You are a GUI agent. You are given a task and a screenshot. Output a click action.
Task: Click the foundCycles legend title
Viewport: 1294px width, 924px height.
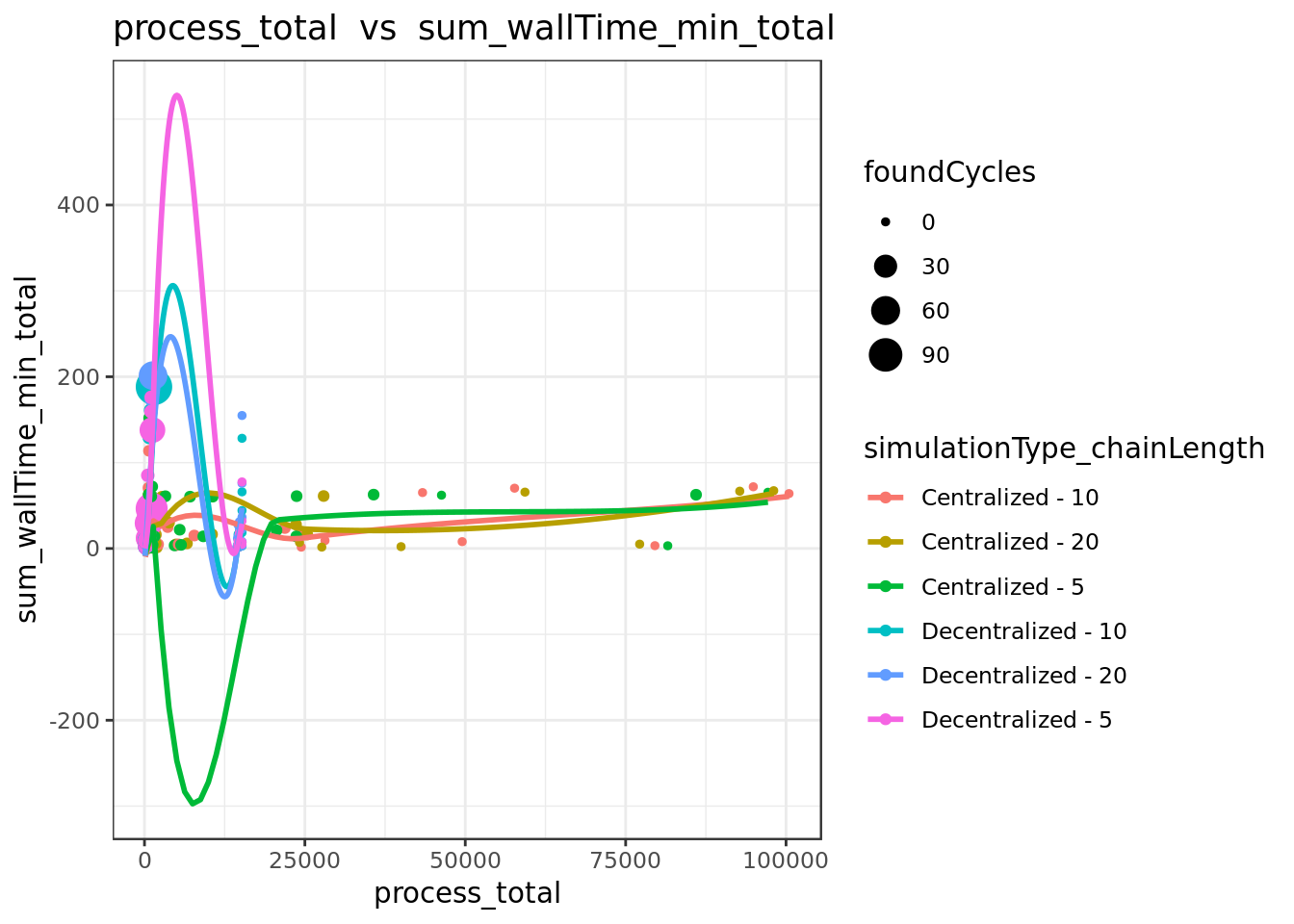click(949, 172)
